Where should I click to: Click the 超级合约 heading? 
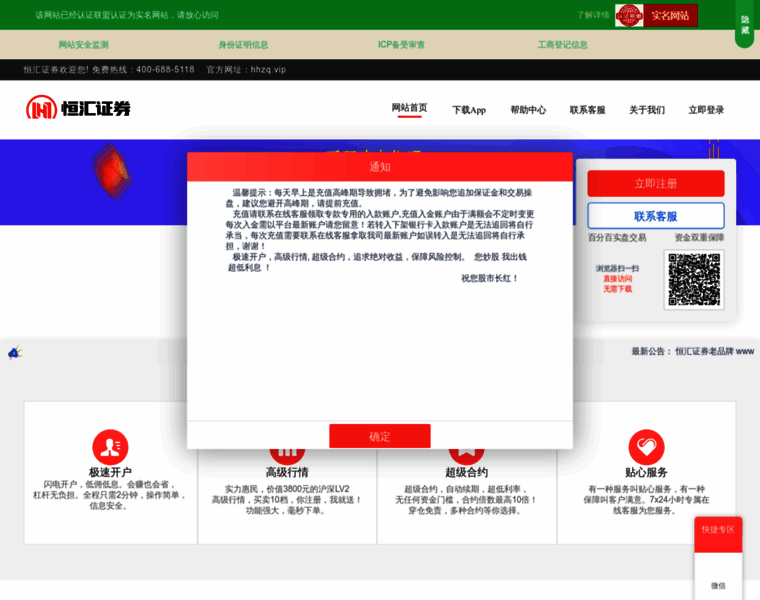click(x=466, y=472)
